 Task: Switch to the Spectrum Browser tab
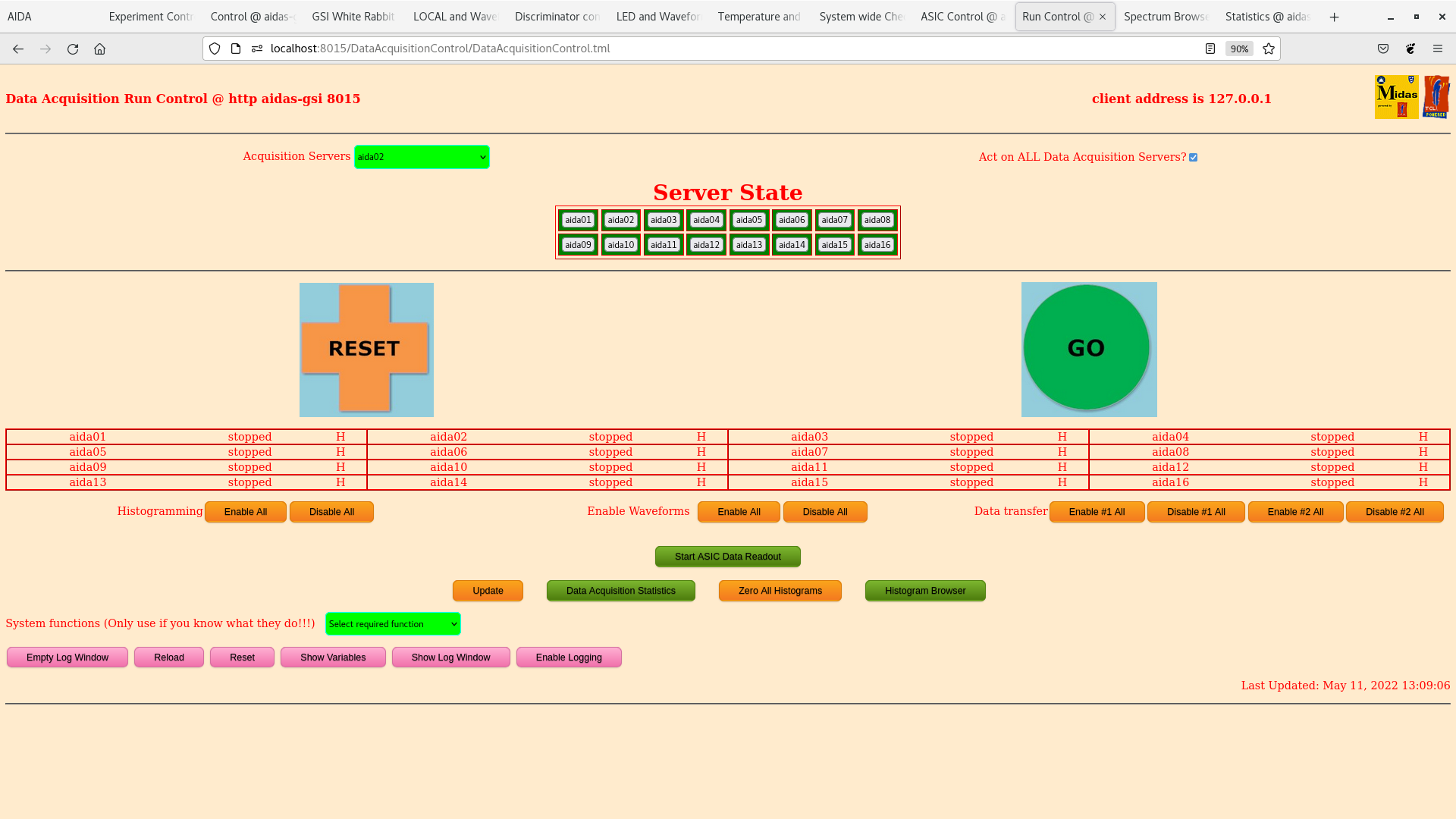point(1166,17)
